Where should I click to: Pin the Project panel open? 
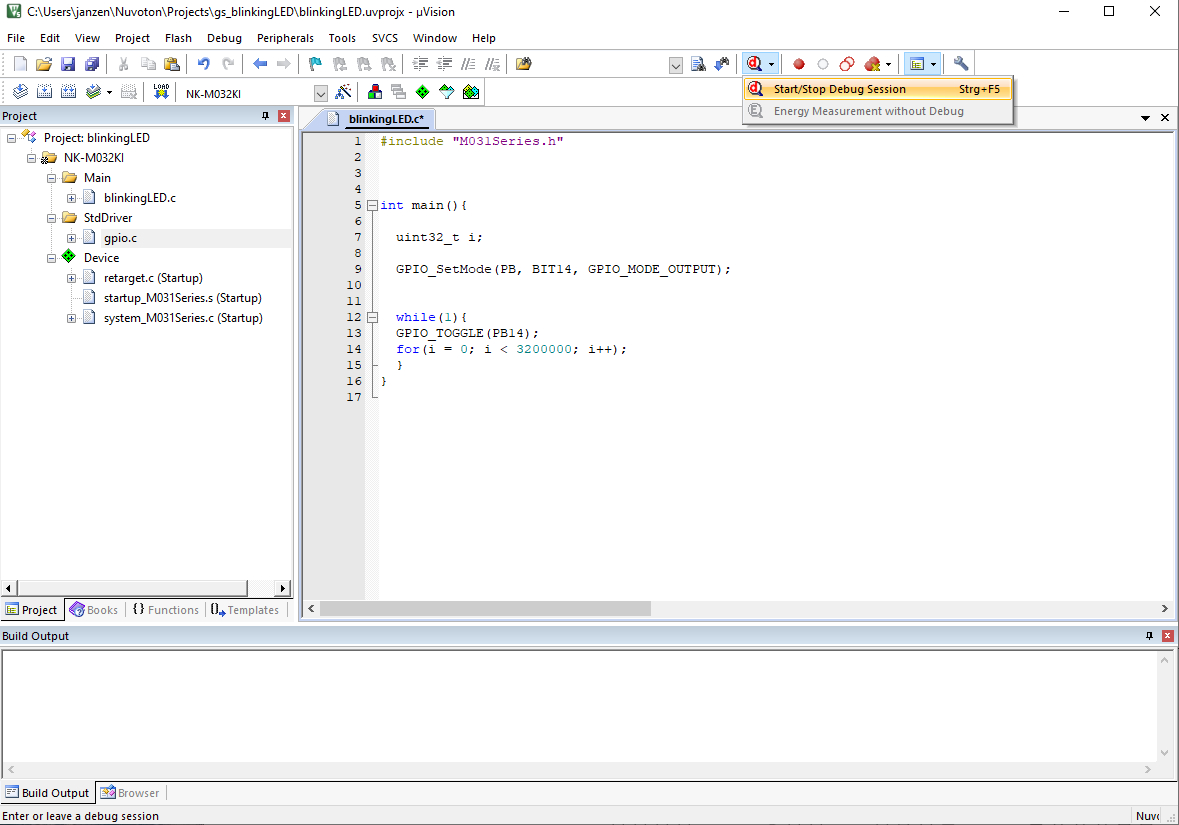point(264,115)
